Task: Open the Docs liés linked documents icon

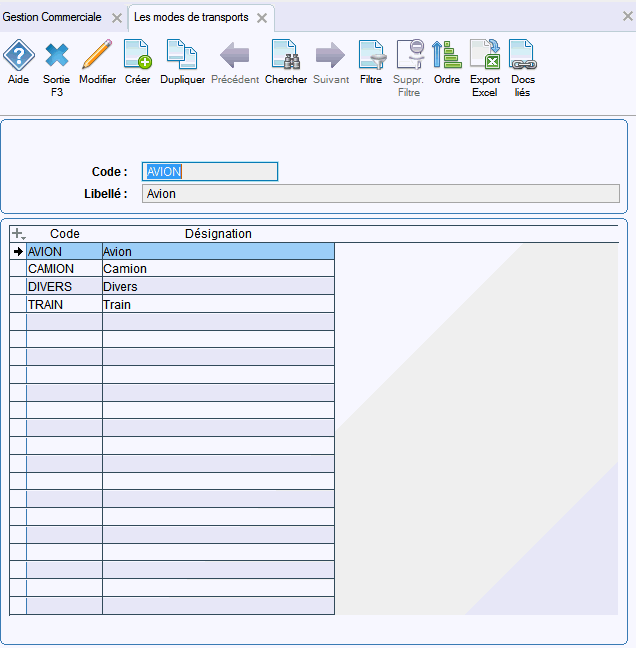Action: point(522,54)
